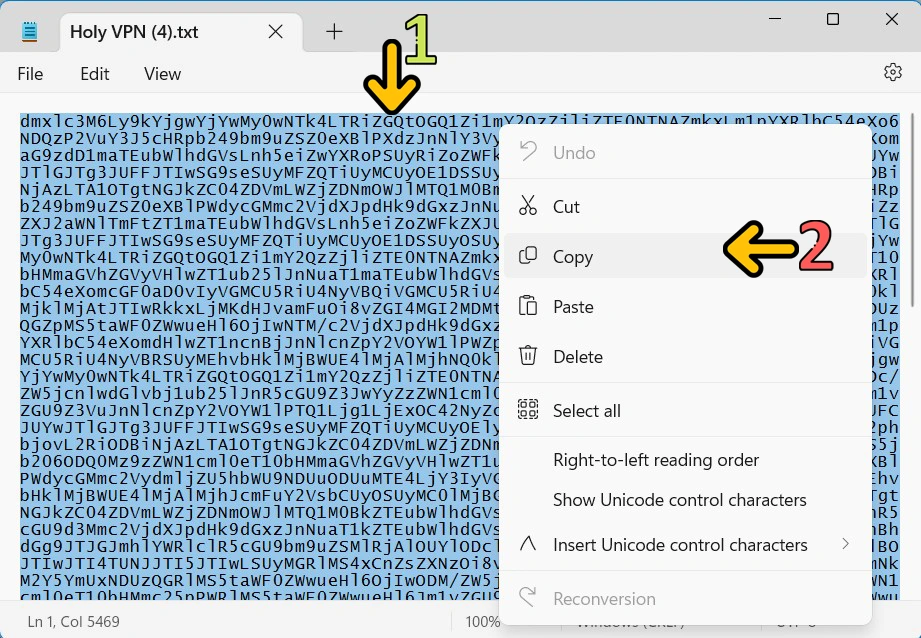Toggle Right-to-left reading order
921x638 pixels.
656,460
